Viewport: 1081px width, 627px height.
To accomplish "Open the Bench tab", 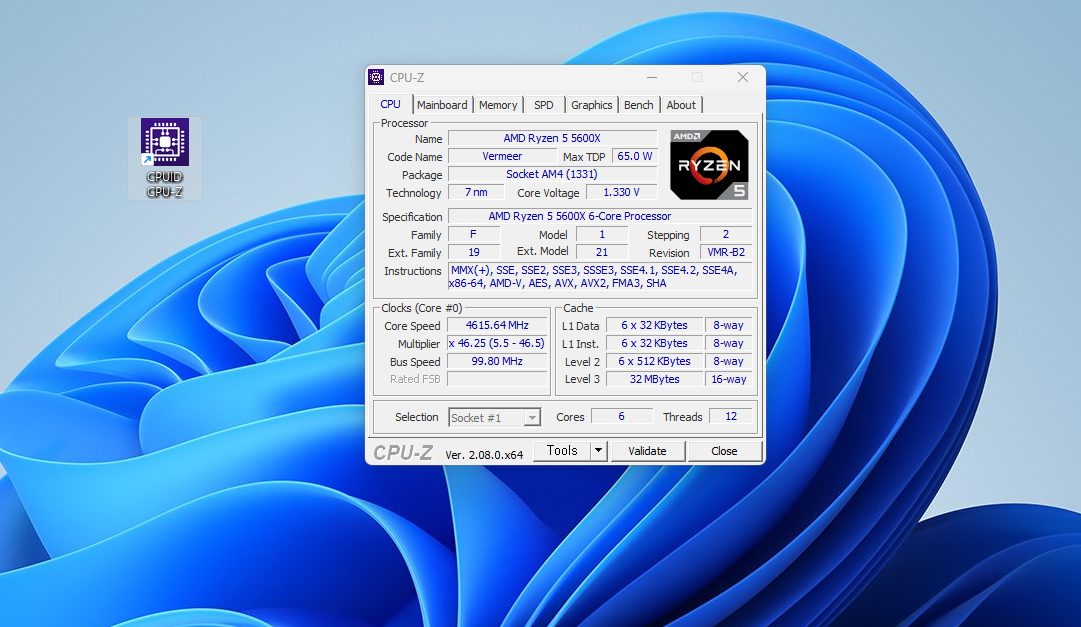I will pyautogui.click(x=638, y=105).
